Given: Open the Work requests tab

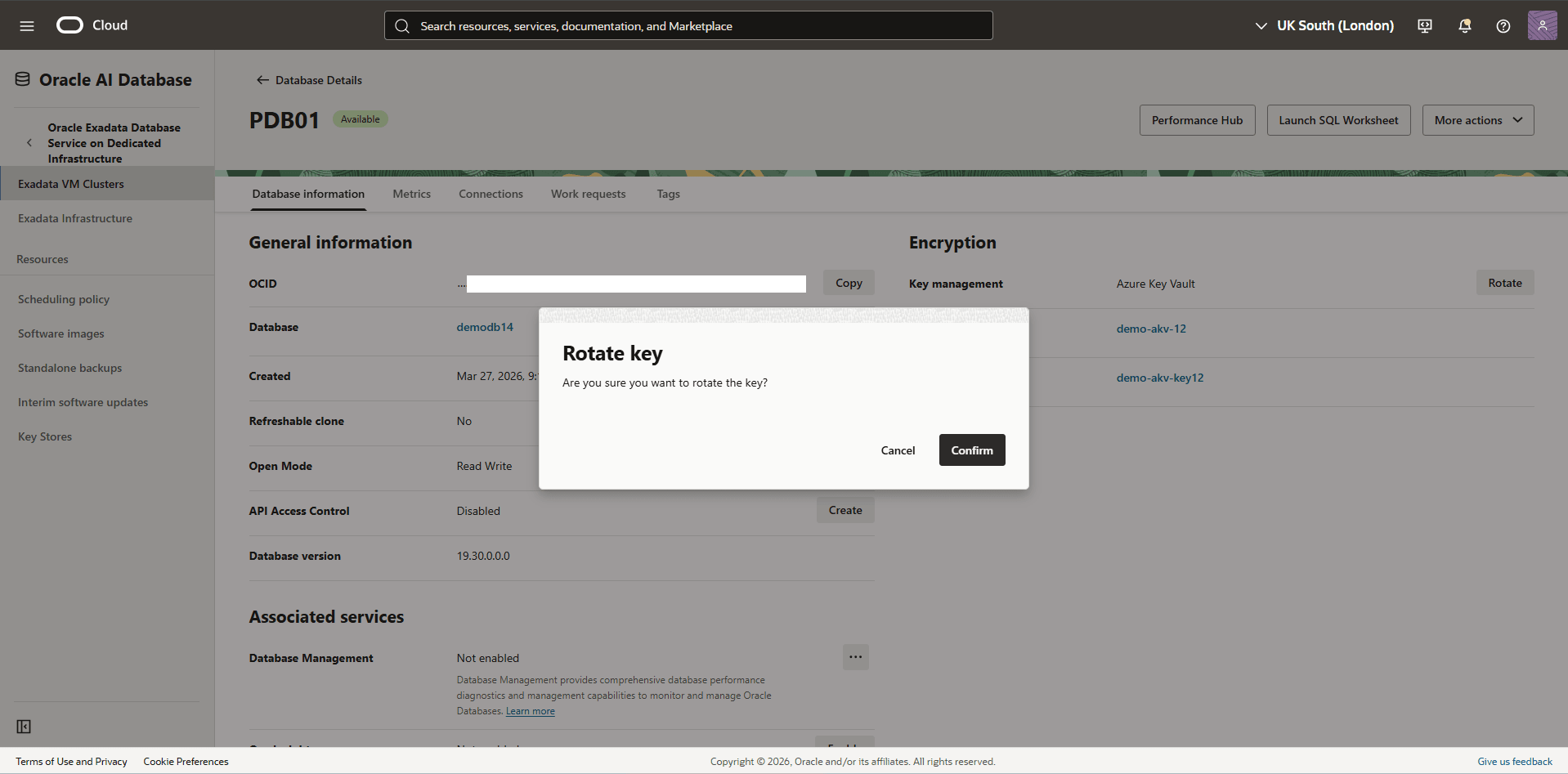Looking at the screenshot, I should click(x=588, y=194).
